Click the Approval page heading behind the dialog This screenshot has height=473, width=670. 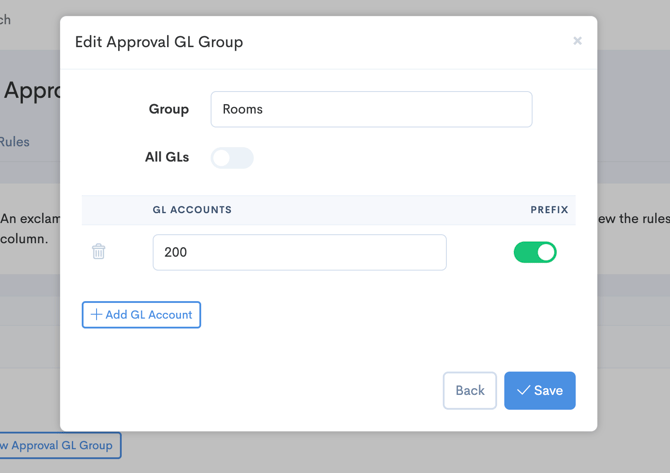coord(30,91)
